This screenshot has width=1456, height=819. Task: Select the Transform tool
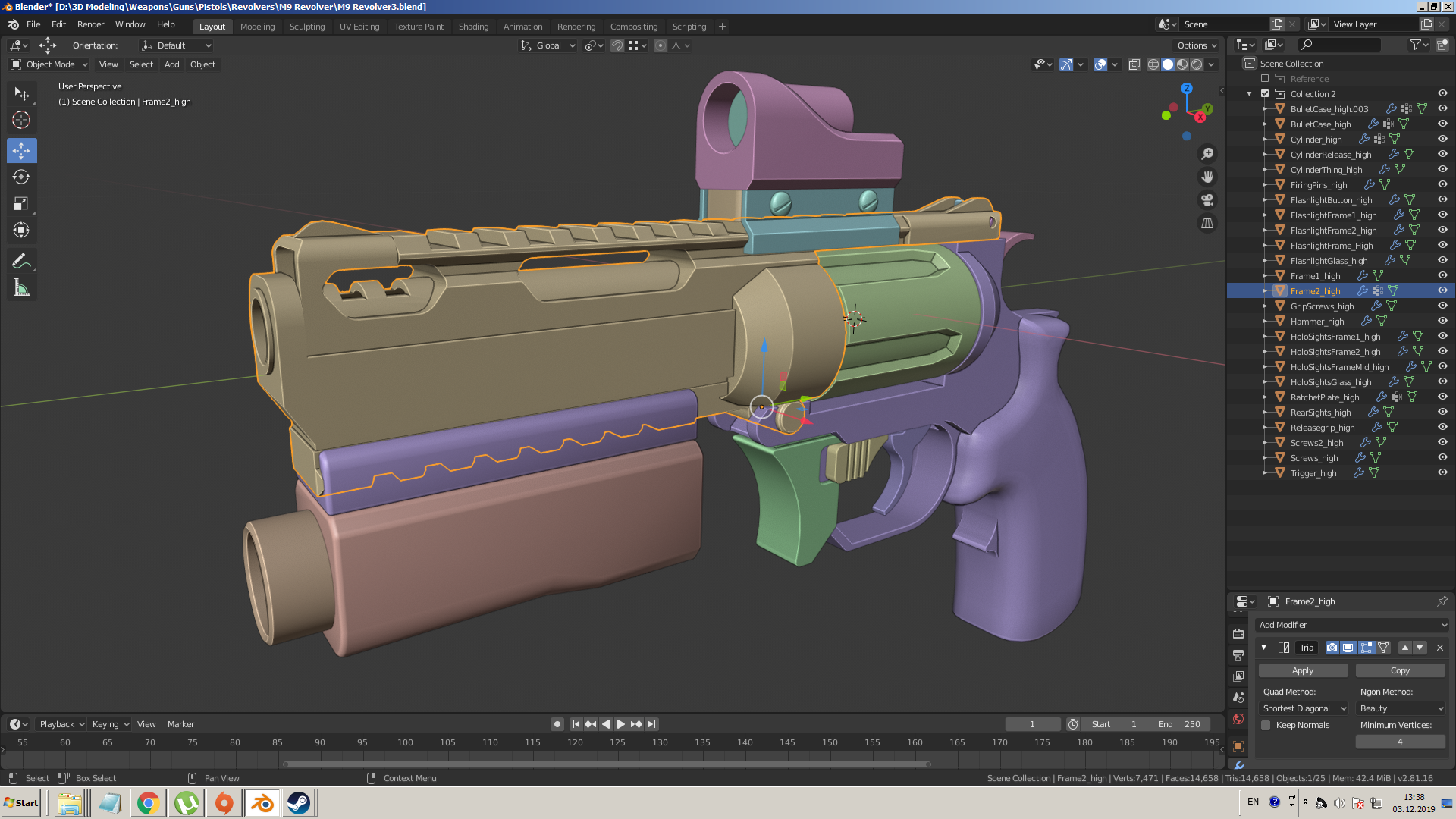click(x=21, y=230)
